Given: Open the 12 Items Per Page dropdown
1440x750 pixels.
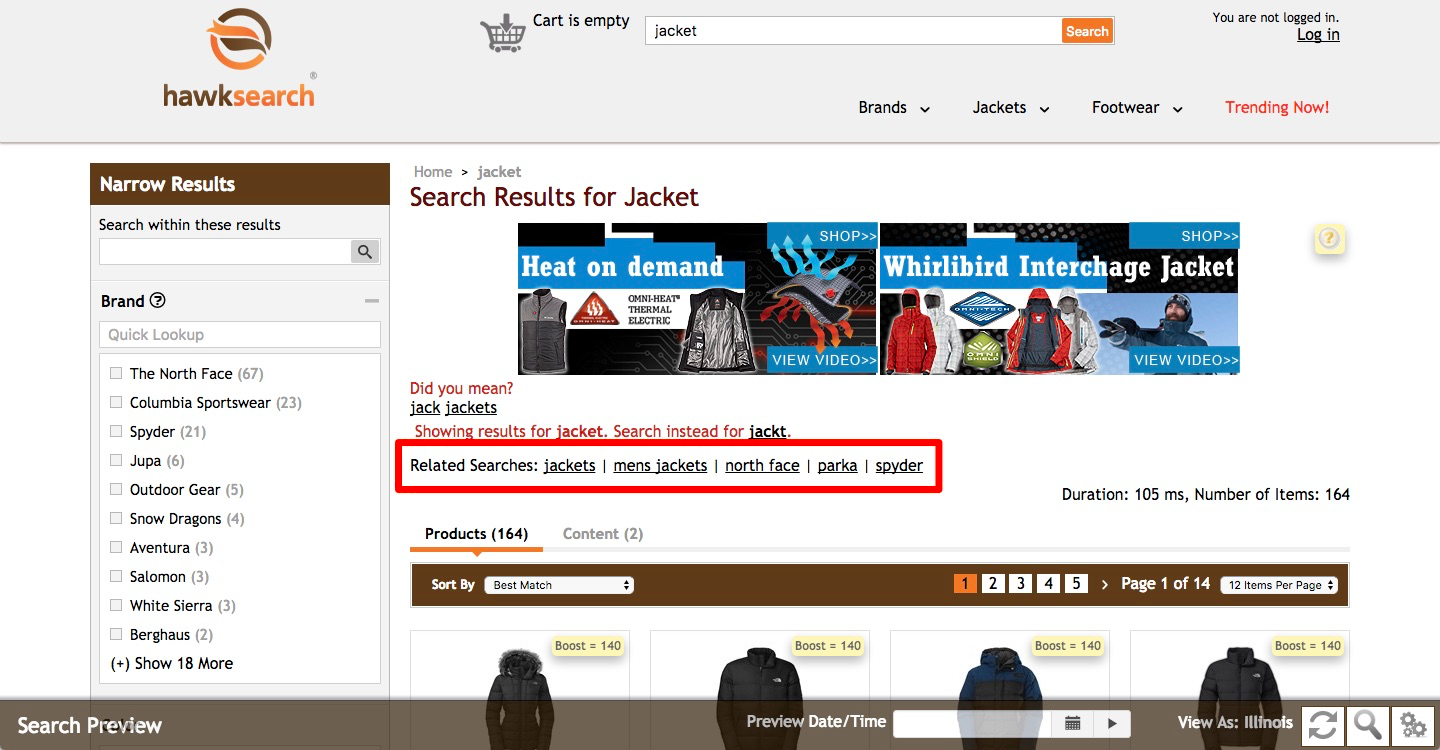Looking at the screenshot, I should (1279, 585).
